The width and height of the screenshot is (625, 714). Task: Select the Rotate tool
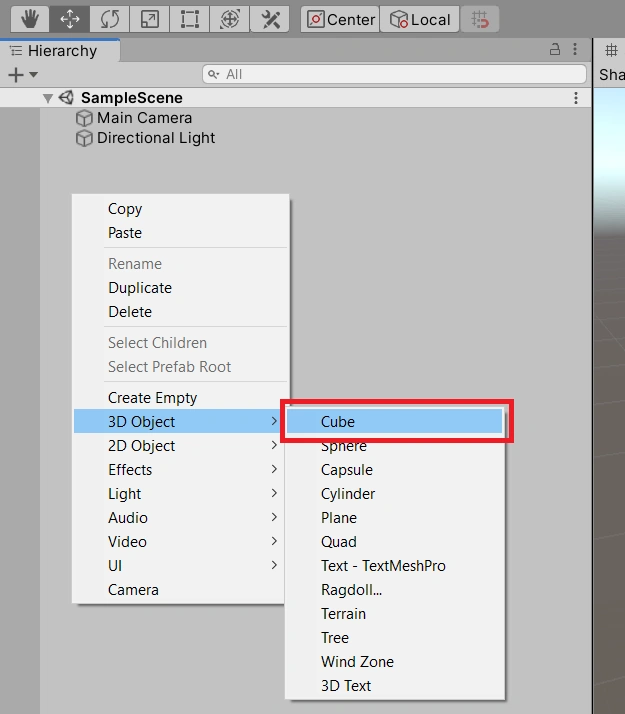tap(110, 19)
